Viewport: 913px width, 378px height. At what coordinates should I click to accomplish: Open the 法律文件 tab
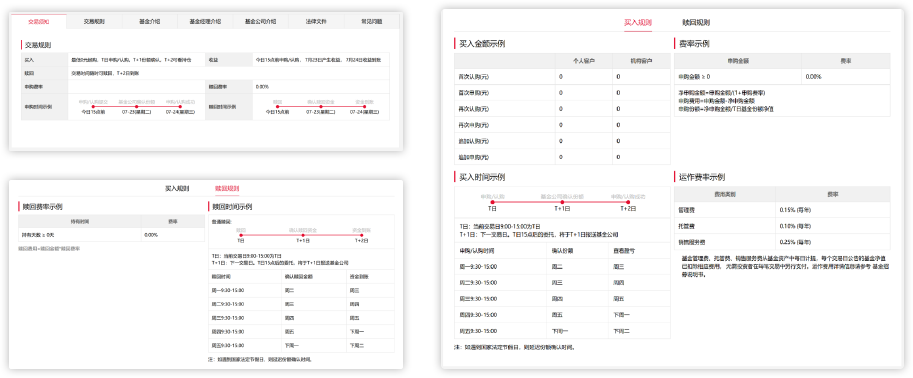tap(316, 21)
